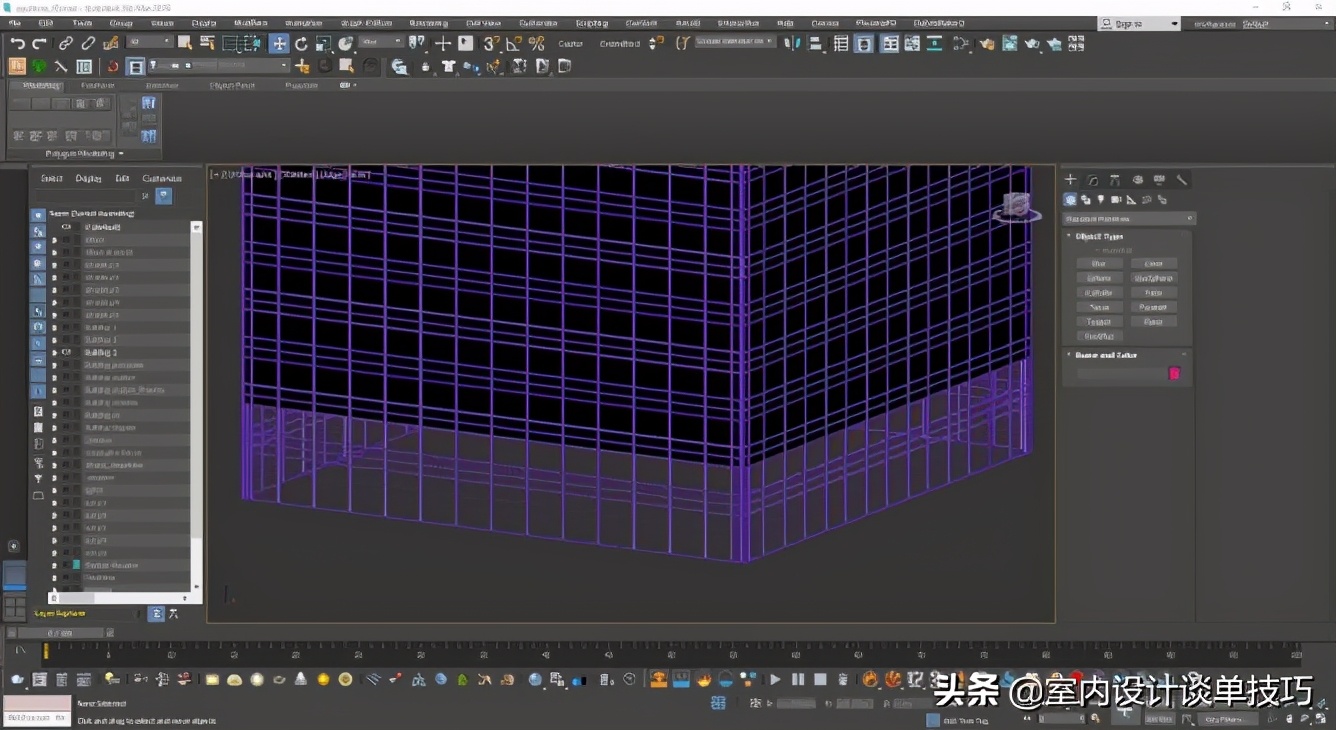Toggle Angle Snap in the main toolbar
Screen dimensions: 1336x730
click(515, 44)
